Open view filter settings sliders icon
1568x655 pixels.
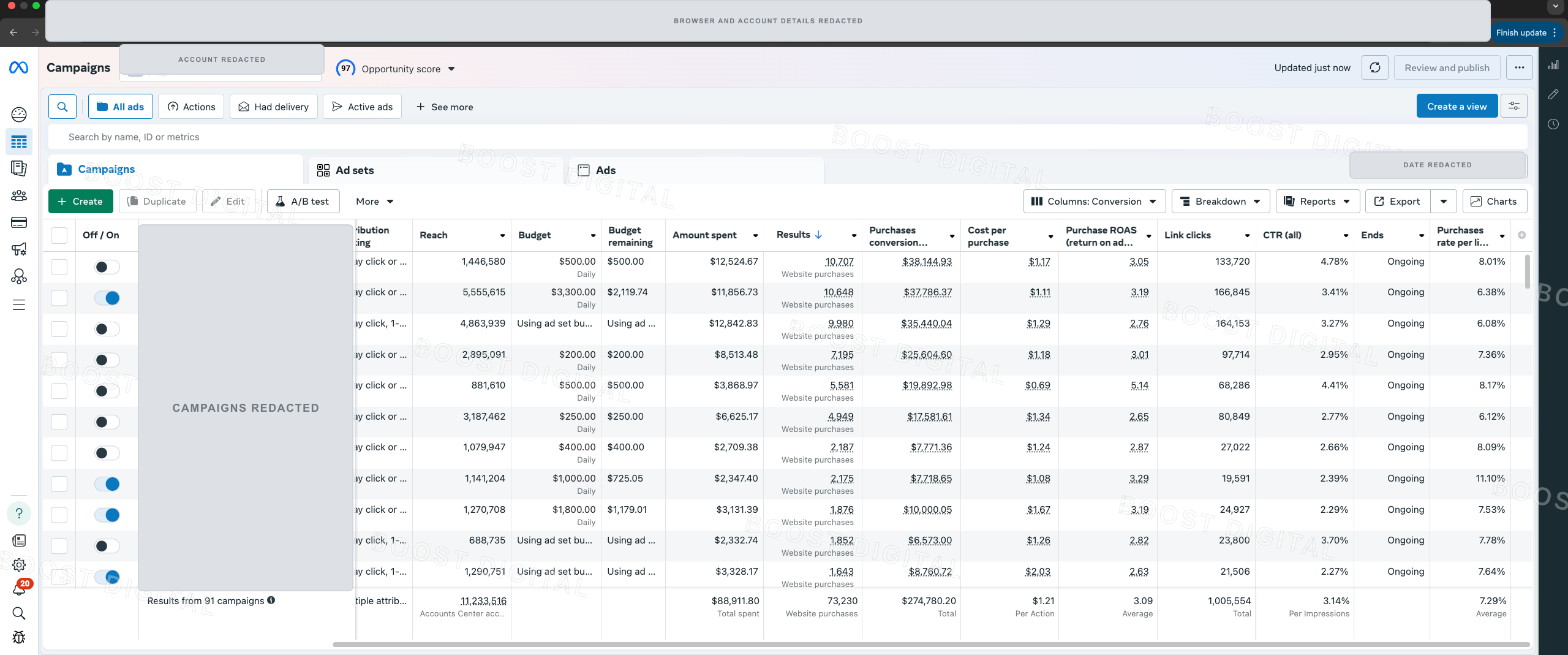tap(1514, 106)
